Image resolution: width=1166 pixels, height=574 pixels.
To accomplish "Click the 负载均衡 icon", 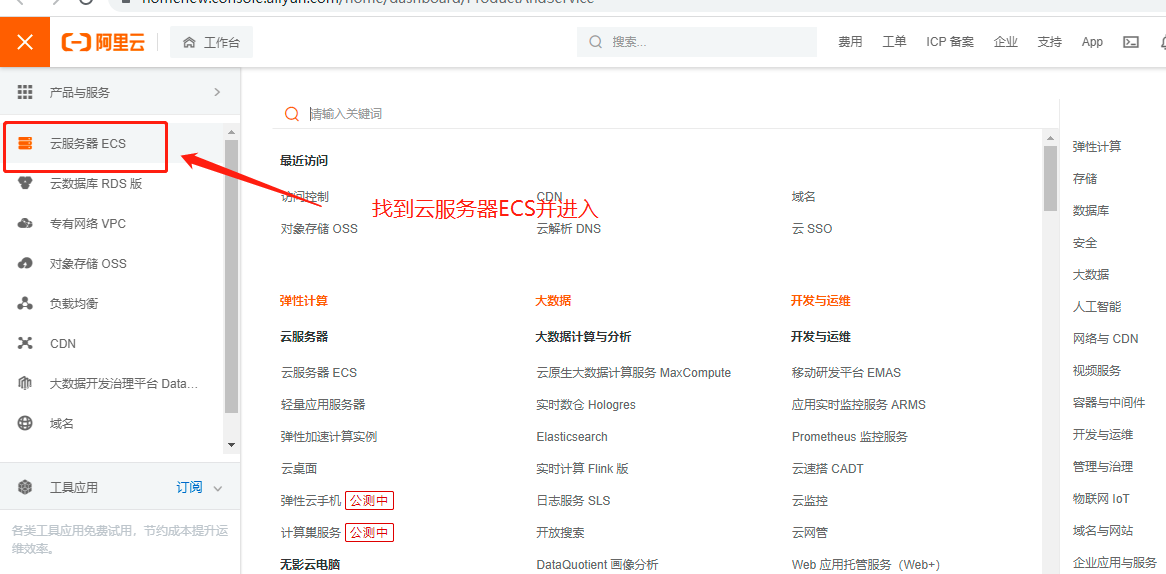I will 25,303.
